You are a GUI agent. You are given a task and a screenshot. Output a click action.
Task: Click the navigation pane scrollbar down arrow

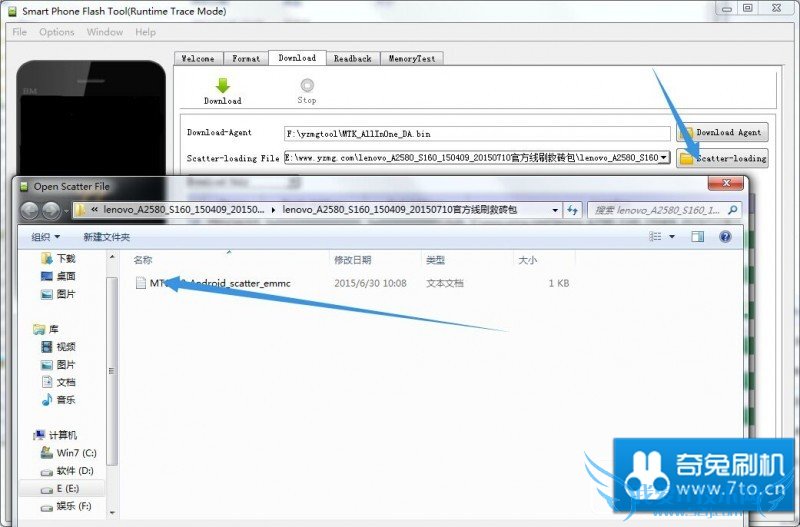coord(112,513)
